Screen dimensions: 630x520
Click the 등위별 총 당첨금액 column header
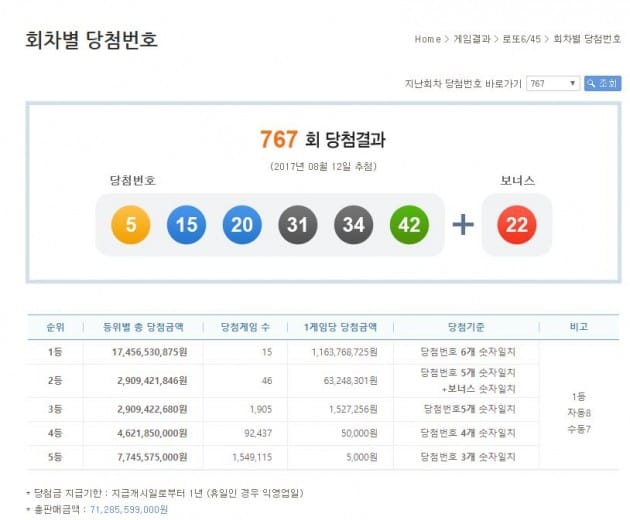(143, 327)
